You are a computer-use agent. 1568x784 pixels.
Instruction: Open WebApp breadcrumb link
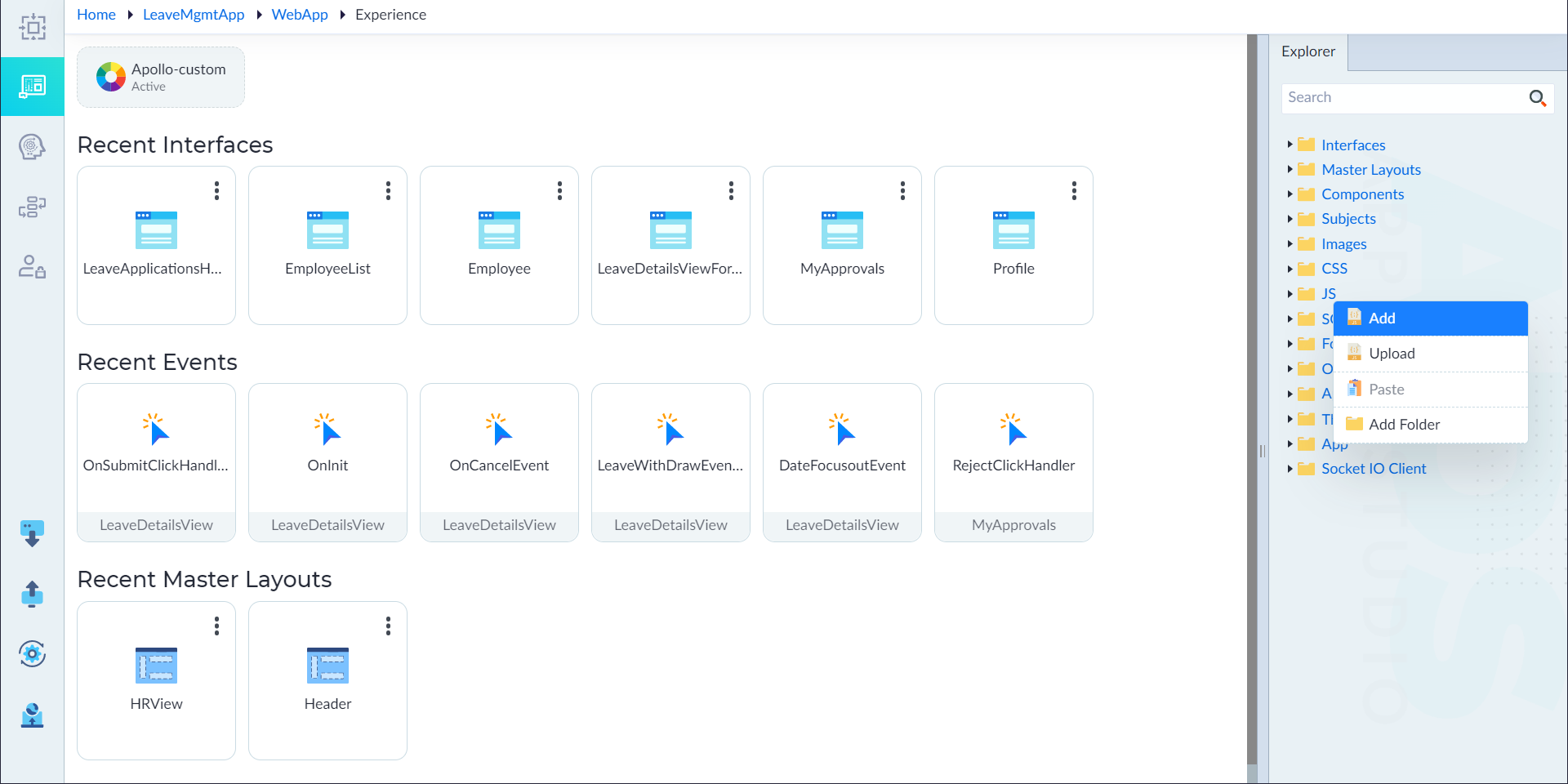(300, 15)
